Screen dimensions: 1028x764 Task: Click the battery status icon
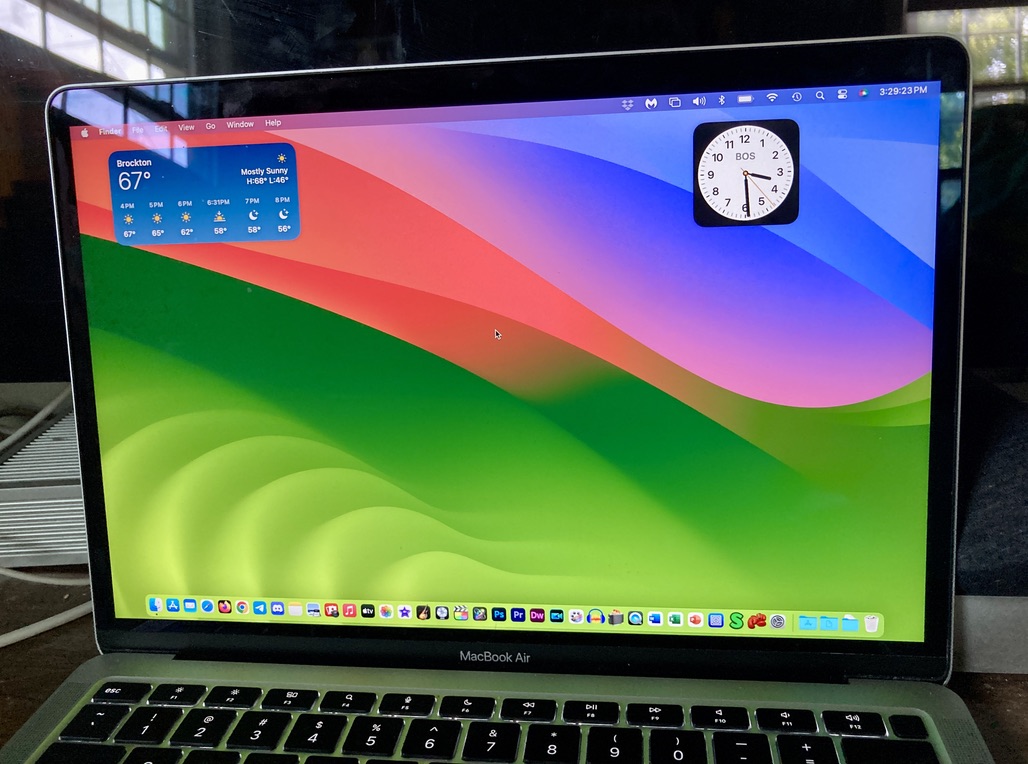click(745, 99)
